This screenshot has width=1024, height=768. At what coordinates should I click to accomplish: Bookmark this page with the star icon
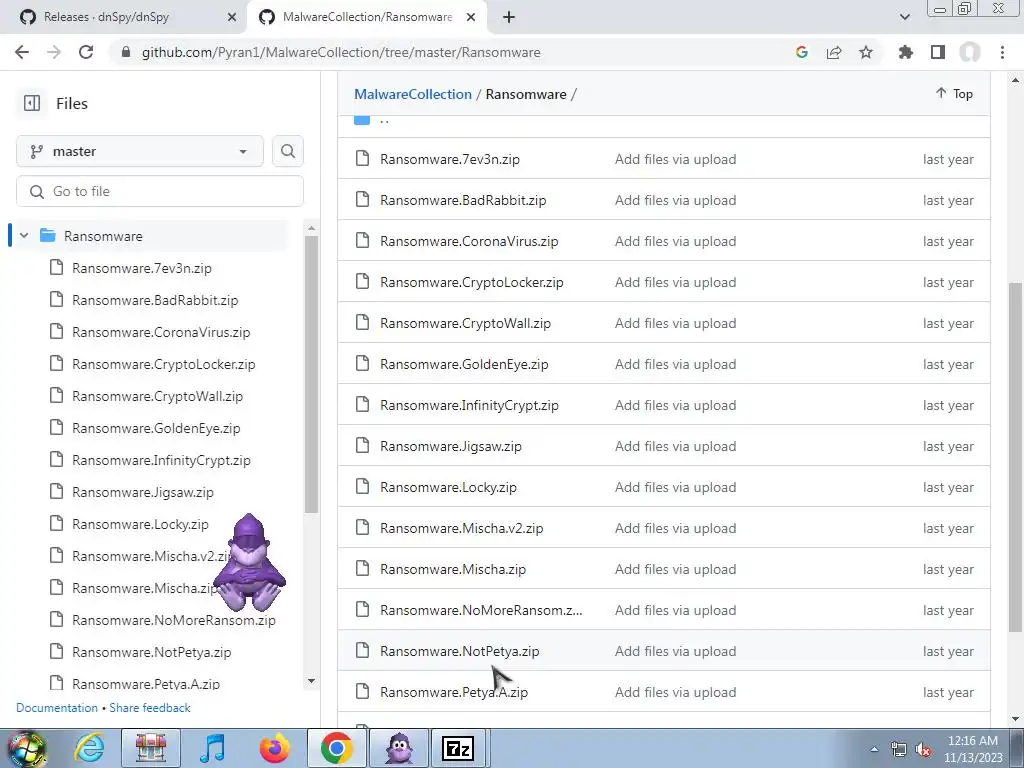[x=866, y=52]
